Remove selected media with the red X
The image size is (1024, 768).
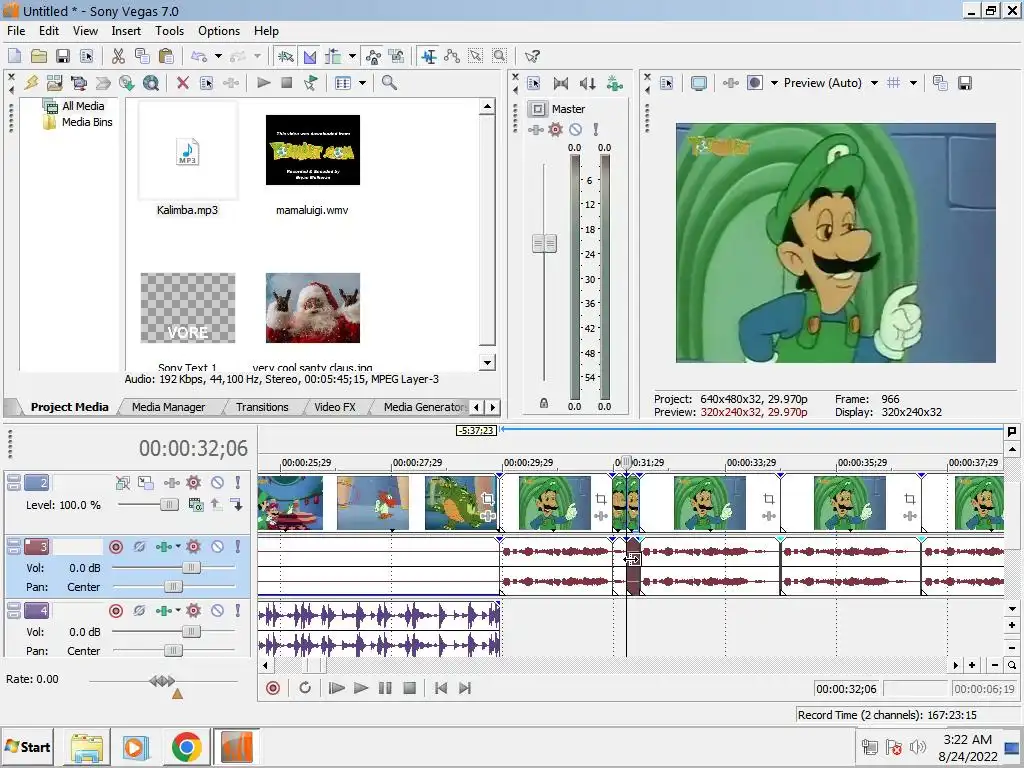coord(183,83)
